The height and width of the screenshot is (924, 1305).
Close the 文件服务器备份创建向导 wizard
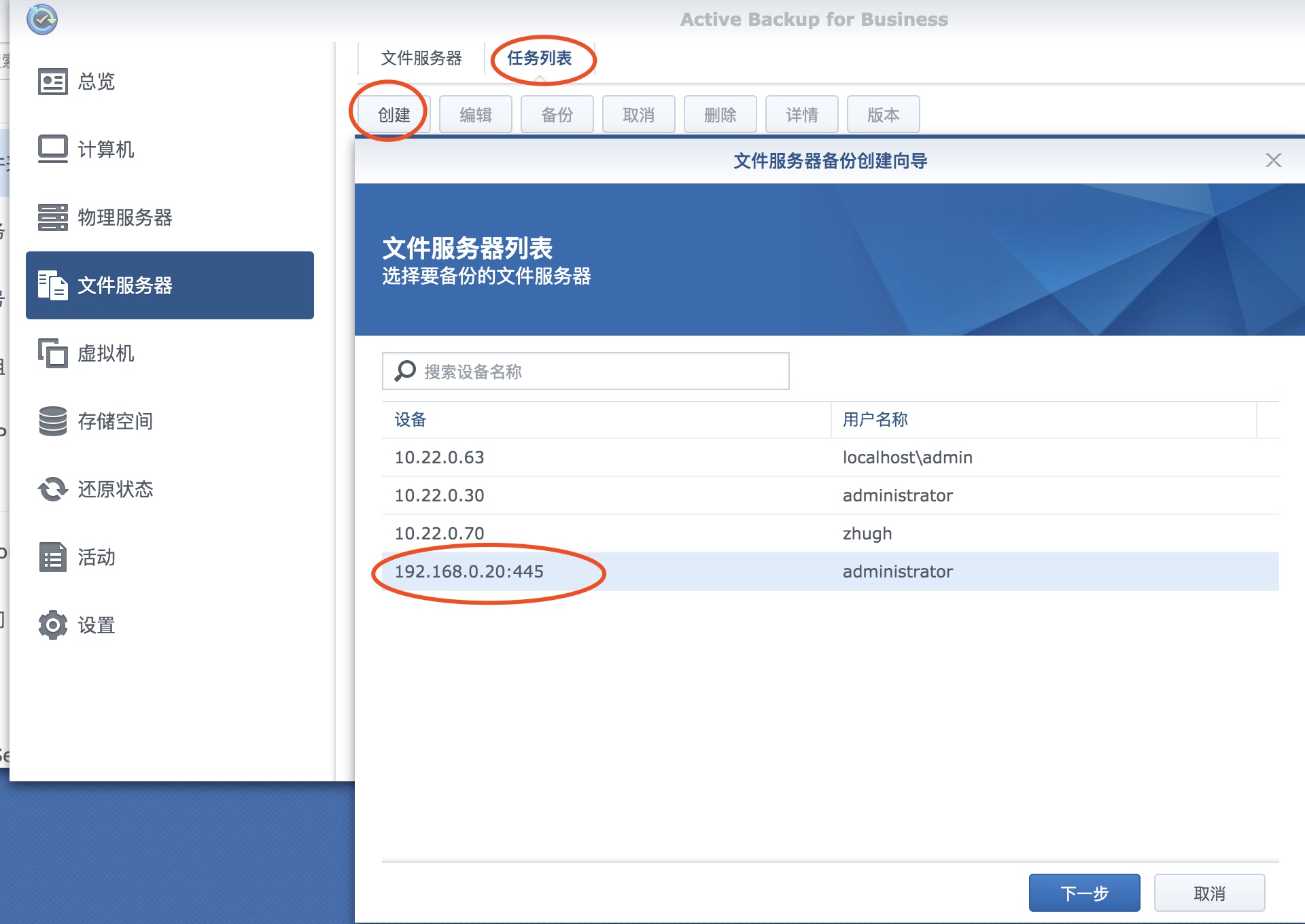click(x=1273, y=160)
